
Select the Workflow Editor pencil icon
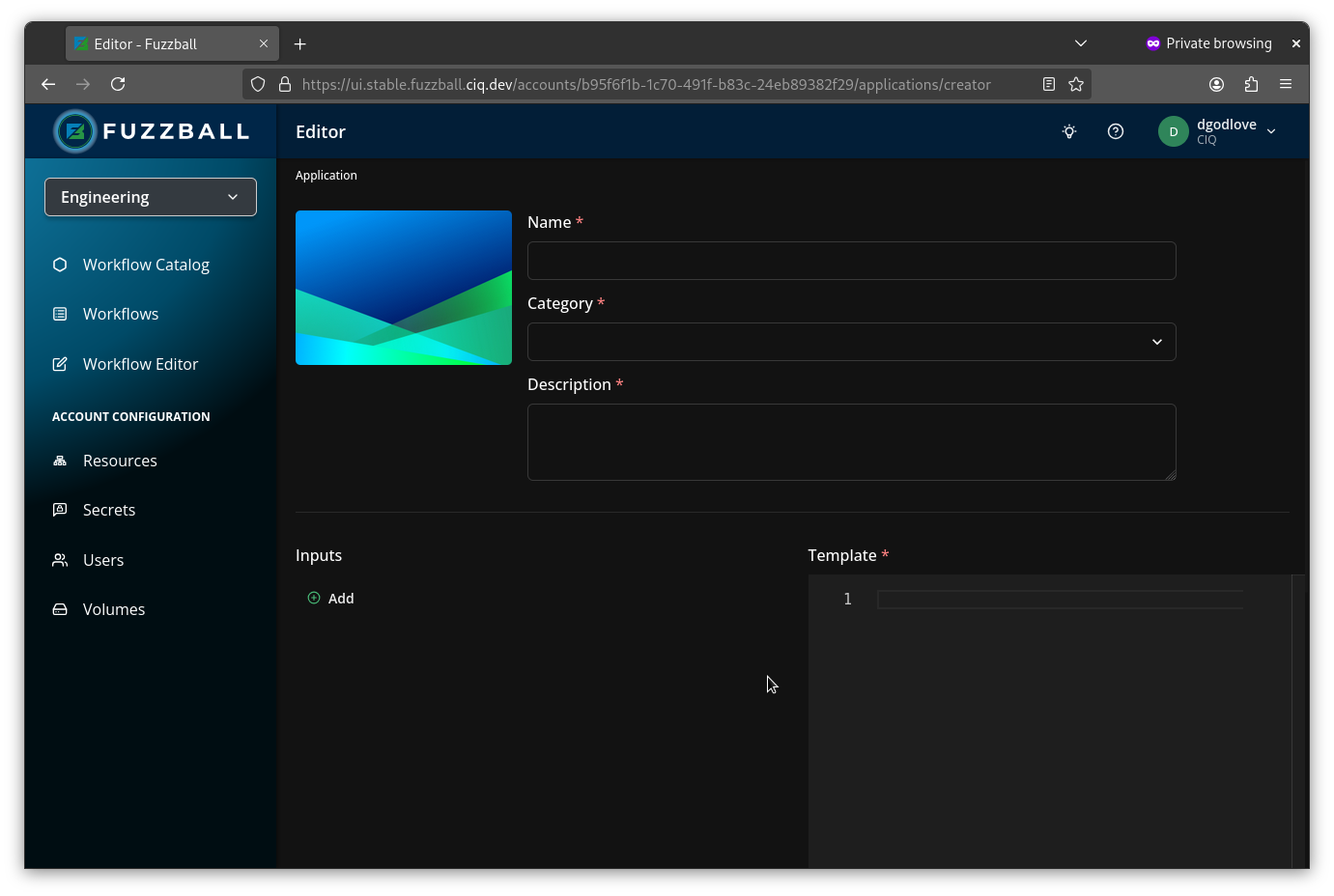[x=59, y=363]
